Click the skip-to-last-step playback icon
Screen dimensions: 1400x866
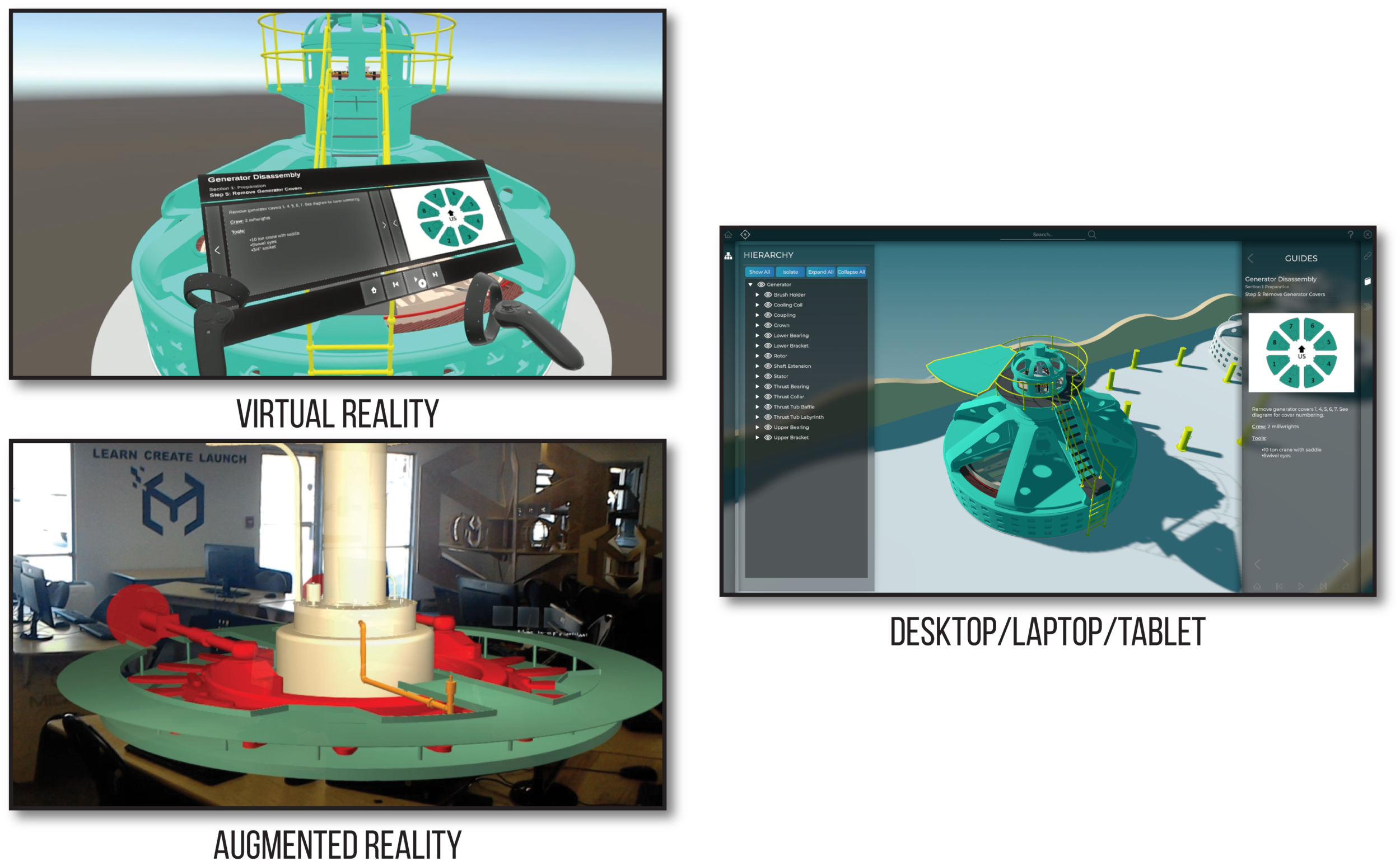tap(1324, 587)
